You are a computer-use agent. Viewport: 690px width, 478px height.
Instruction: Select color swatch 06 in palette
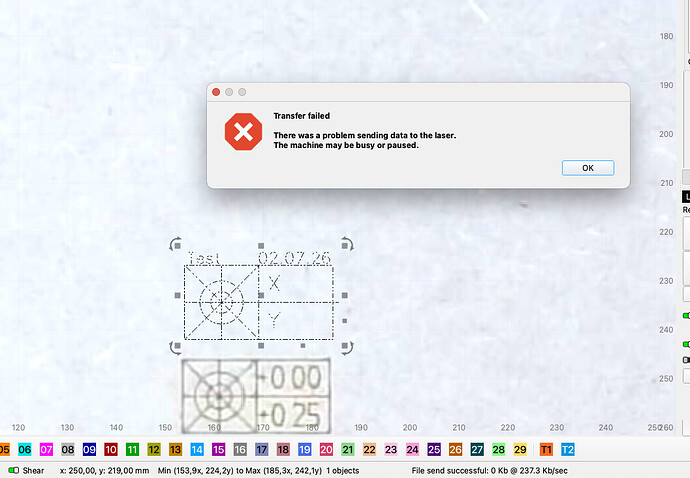(25, 449)
